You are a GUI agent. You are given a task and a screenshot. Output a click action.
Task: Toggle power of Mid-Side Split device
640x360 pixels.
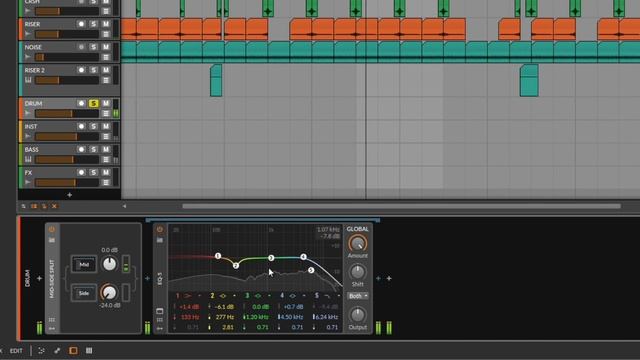51,229
